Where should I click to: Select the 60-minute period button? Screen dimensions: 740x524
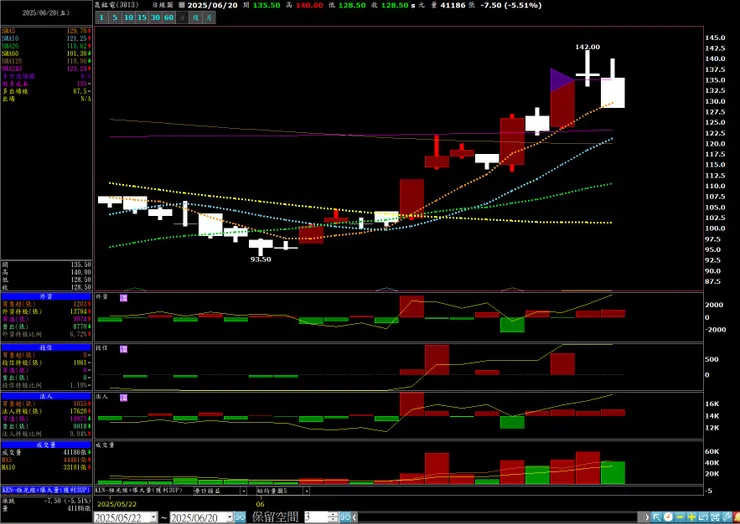pyautogui.click(x=168, y=18)
